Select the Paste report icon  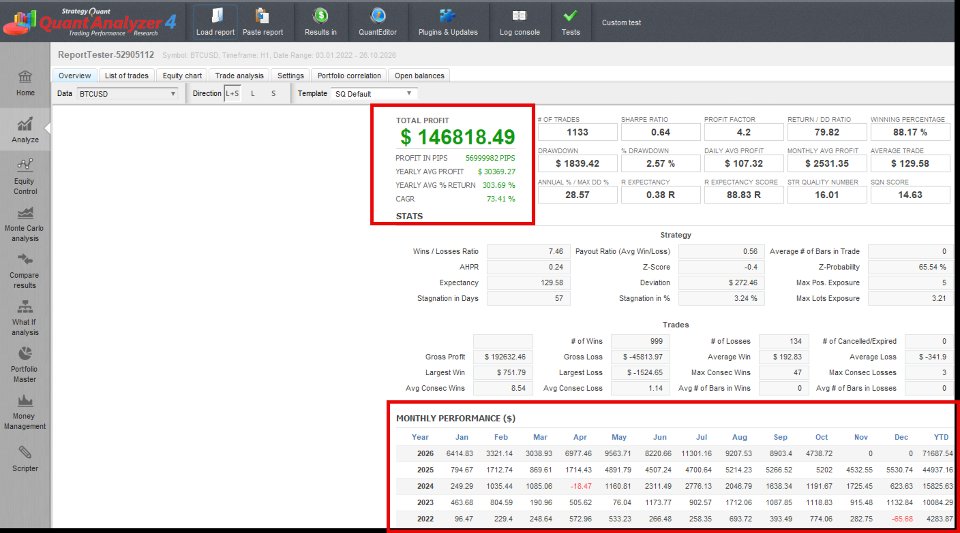point(263,22)
